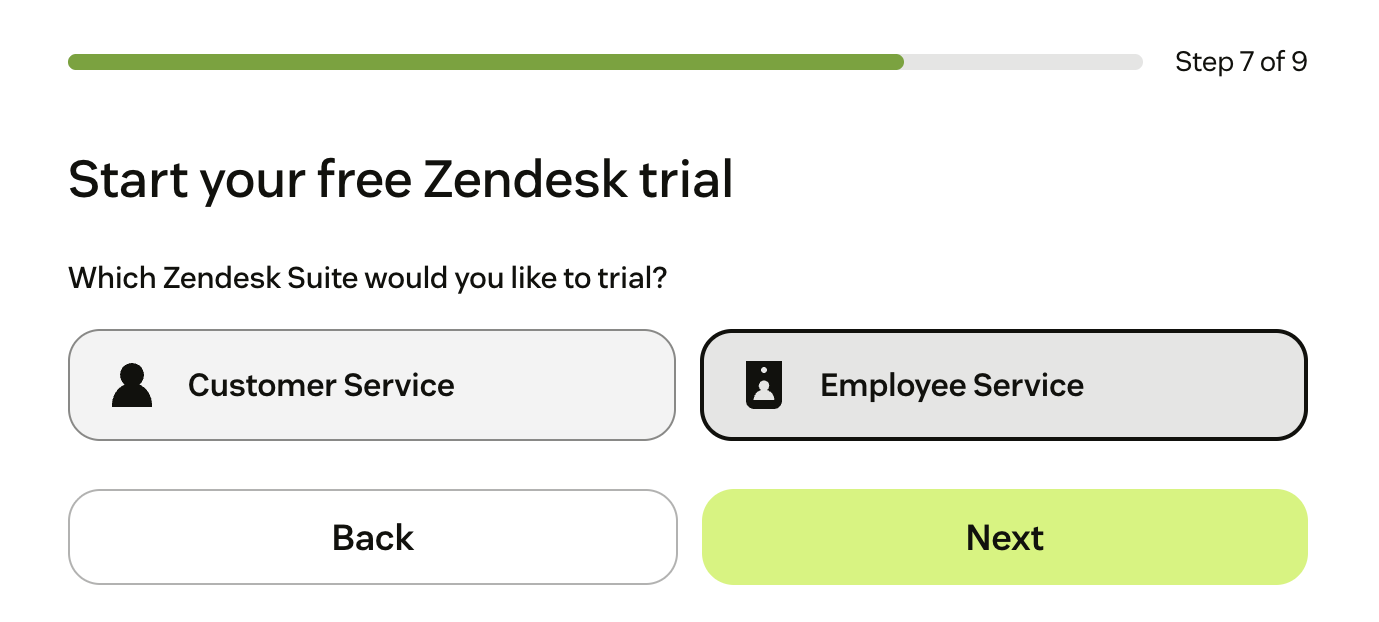Click empty space right of Employee Service label
The width and height of the screenshot is (1379, 622).
[1190, 386]
